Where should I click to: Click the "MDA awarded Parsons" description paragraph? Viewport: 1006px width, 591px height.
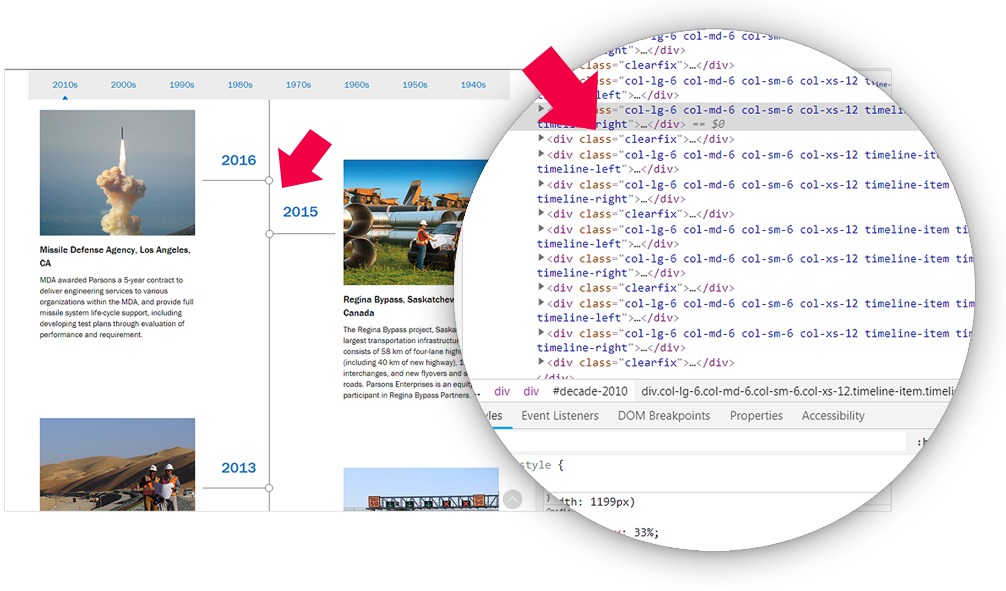(116, 307)
